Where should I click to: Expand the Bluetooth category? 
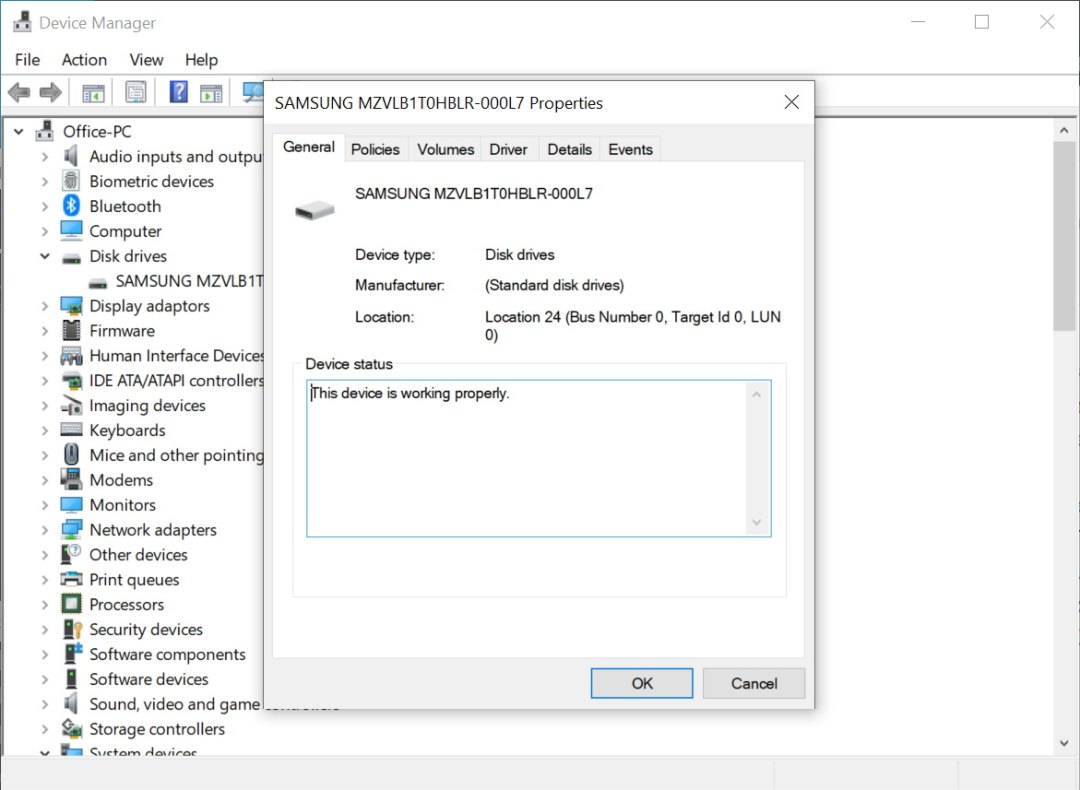[45, 207]
